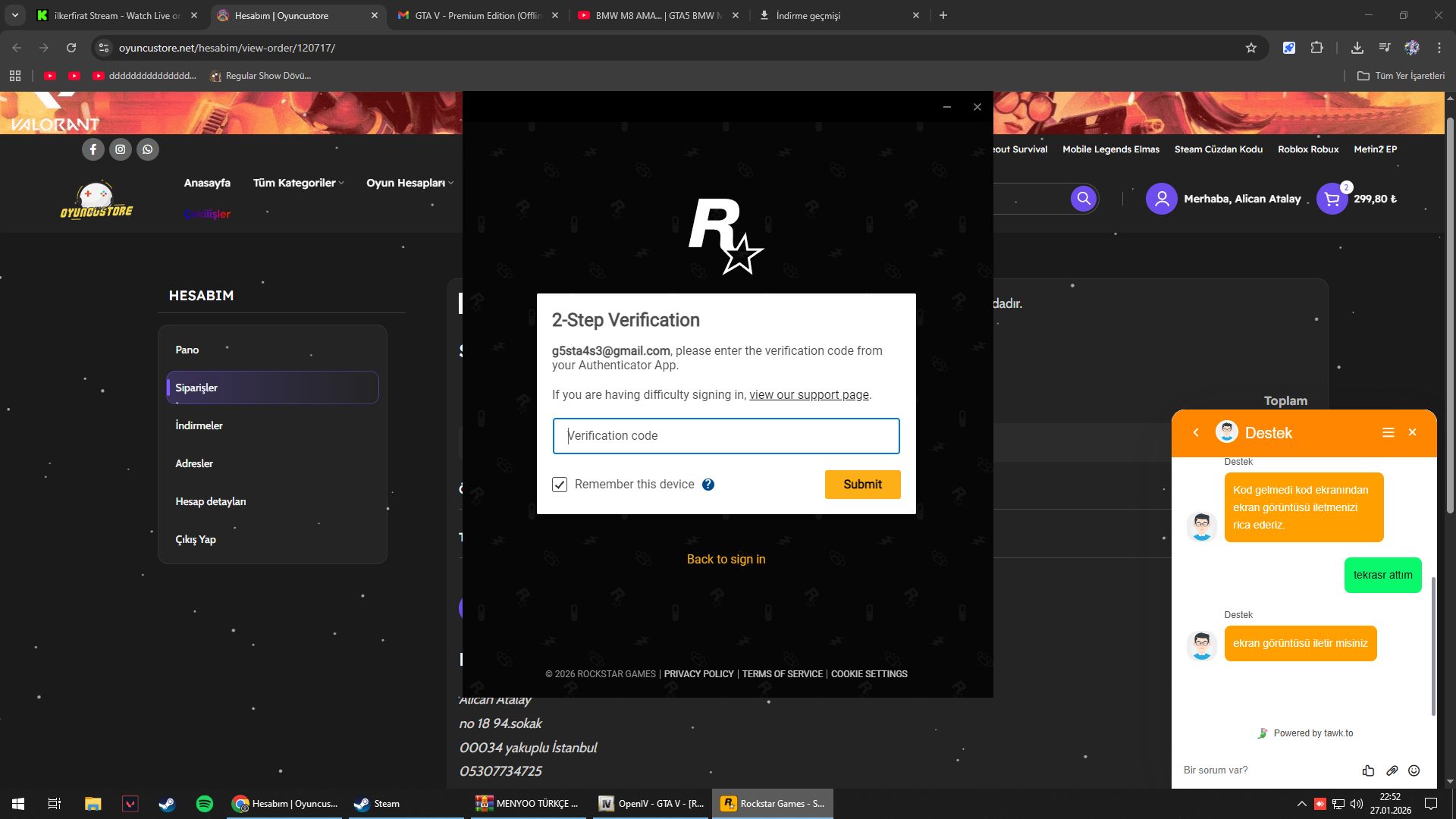Image resolution: width=1456 pixels, height=819 pixels.
Task: Click the thumbs up rating icon in chat
Action: 1368,770
